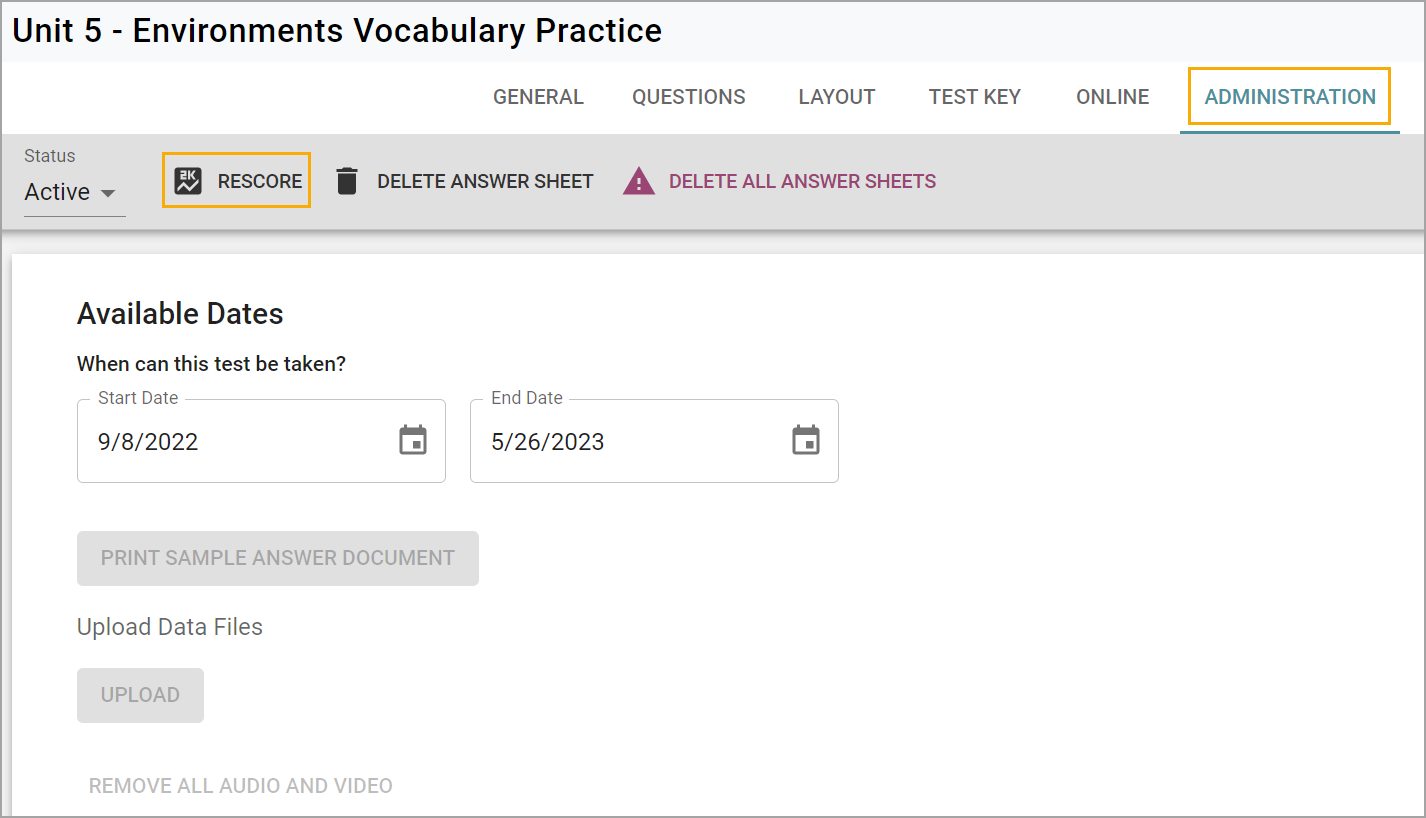Click the Rescore chart icon
1426x818 pixels.
188,181
